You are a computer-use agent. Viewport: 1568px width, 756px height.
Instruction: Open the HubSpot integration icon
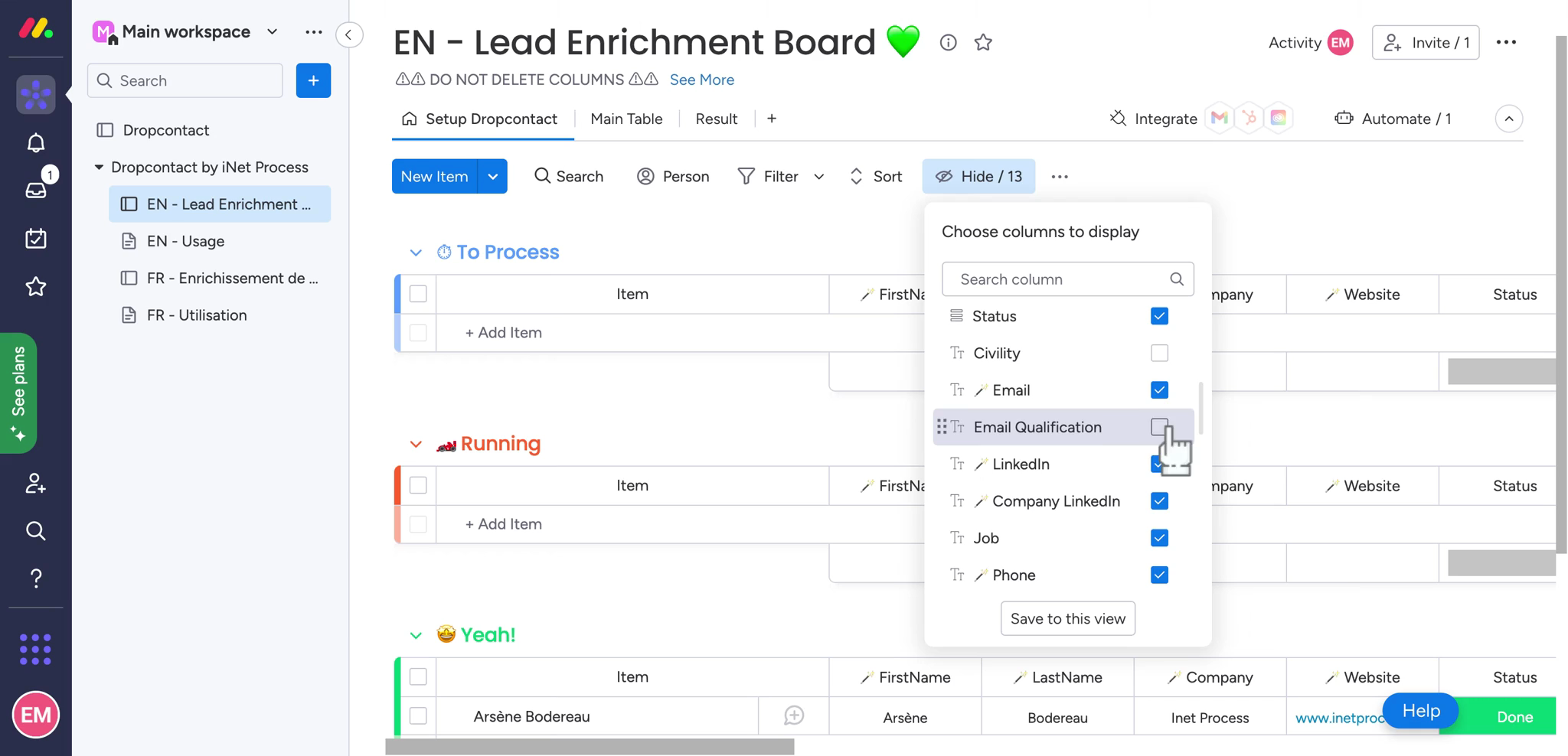pyautogui.click(x=1249, y=118)
